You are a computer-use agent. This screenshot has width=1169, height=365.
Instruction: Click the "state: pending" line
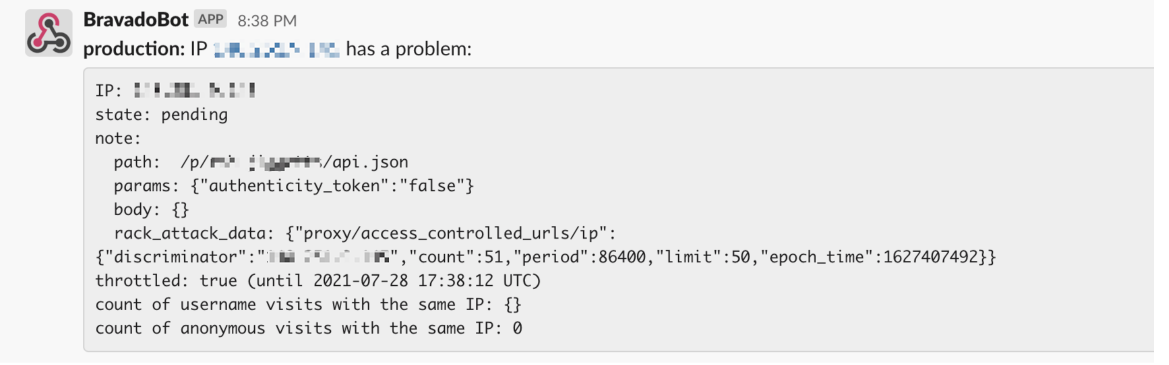click(x=162, y=115)
